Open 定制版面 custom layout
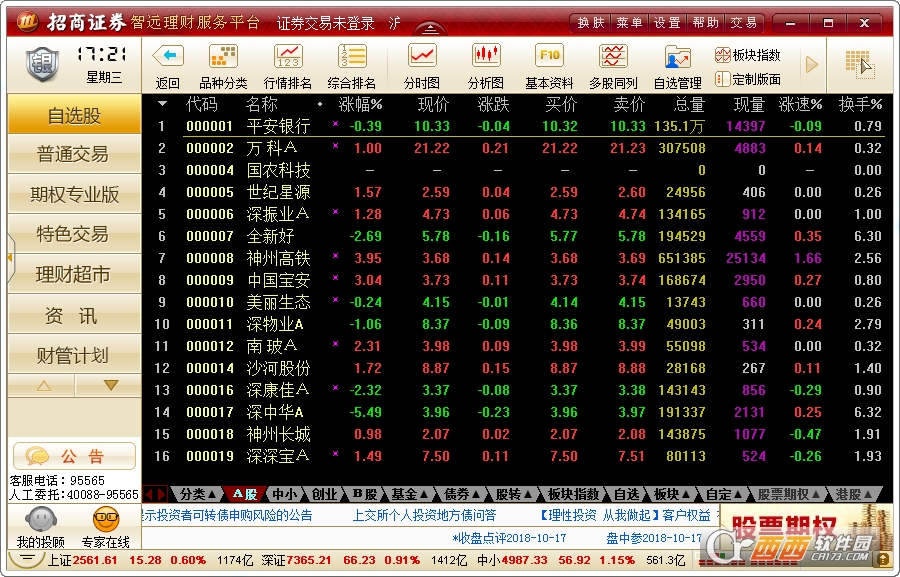Screen dimensions: 900x577 [748, 79]
